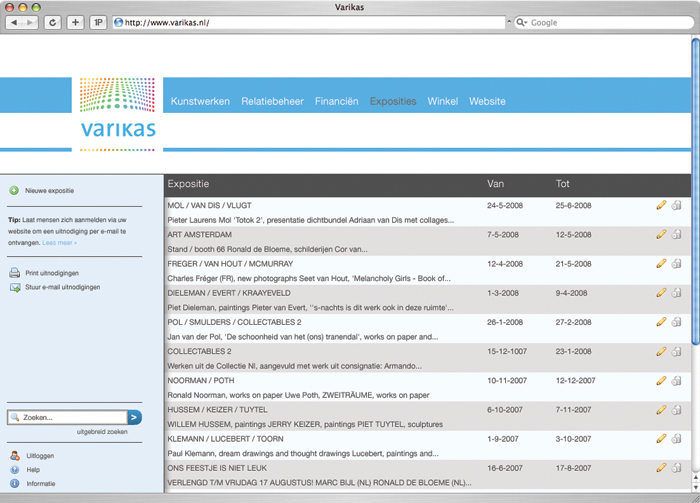Click the Expositie column header

click(188, 183)
